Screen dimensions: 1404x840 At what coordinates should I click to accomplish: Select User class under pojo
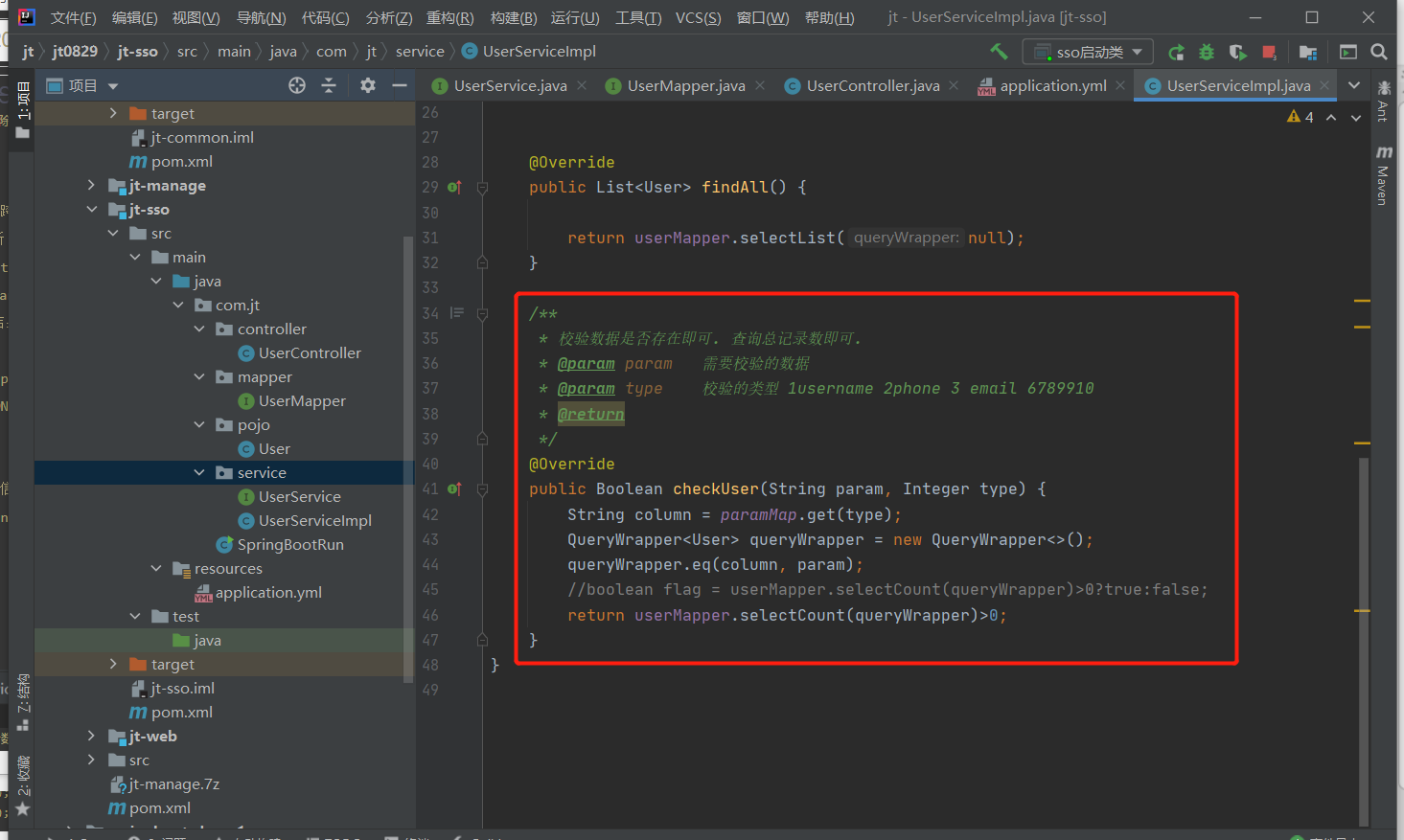[274, 448]
